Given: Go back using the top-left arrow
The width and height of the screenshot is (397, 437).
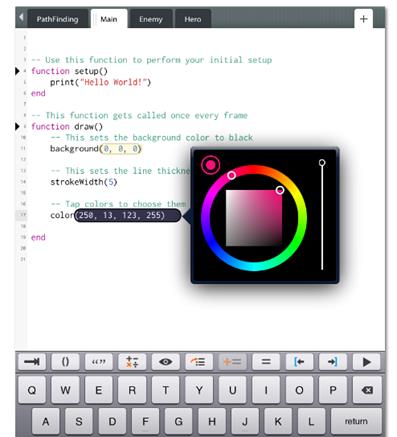Looking at the screenshot, I should pyautogui.click(x=21, y=17).
